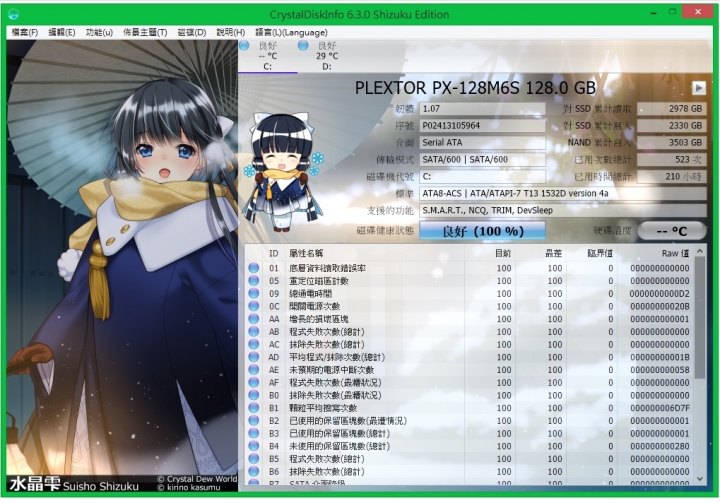Viewport: 720px width, 503px height.
Task: Click raw value 00000006D7F
Action: [x=660, y=408]
